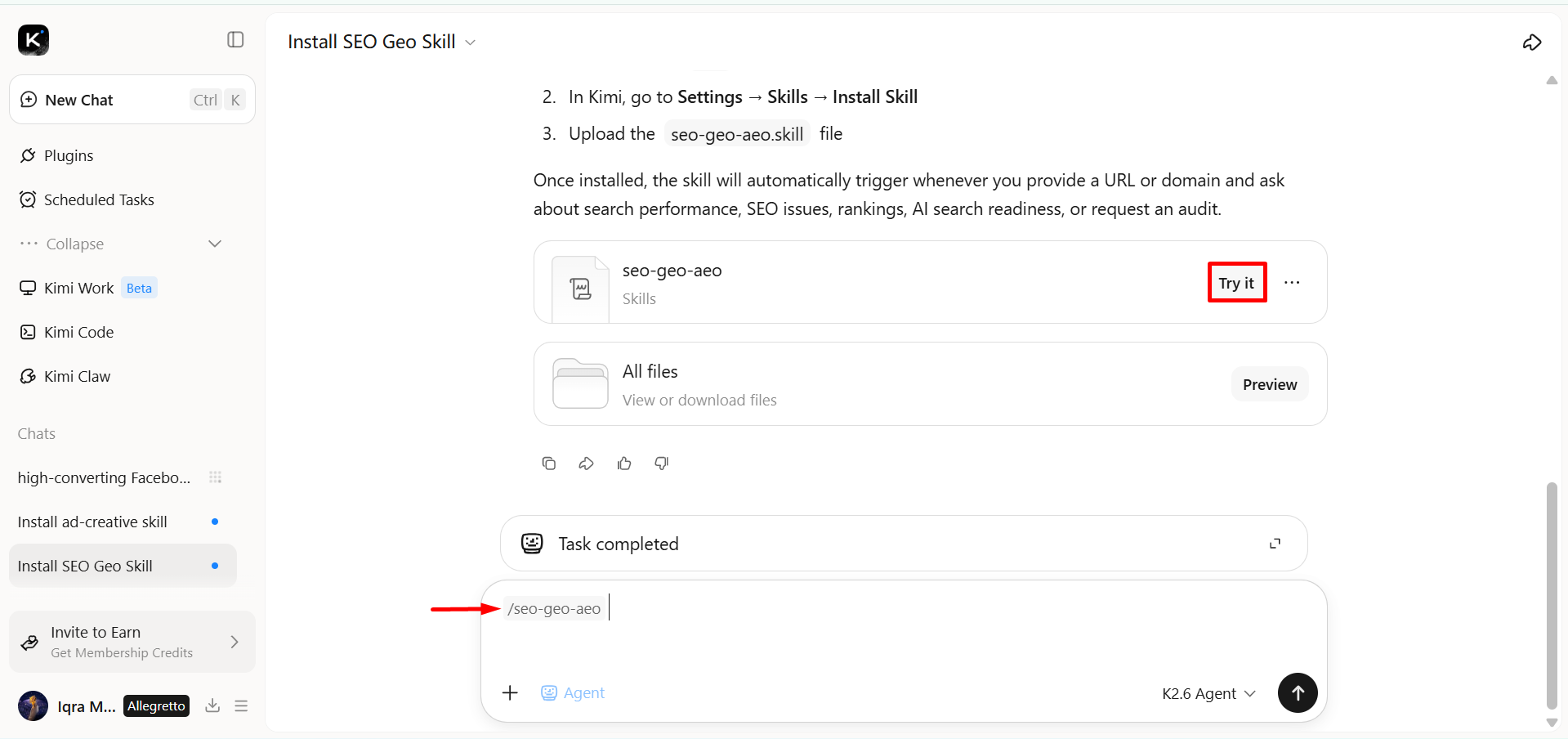Screen dimensions: 1568x739
Task: Share the response via the share icon
Action: 586,464
